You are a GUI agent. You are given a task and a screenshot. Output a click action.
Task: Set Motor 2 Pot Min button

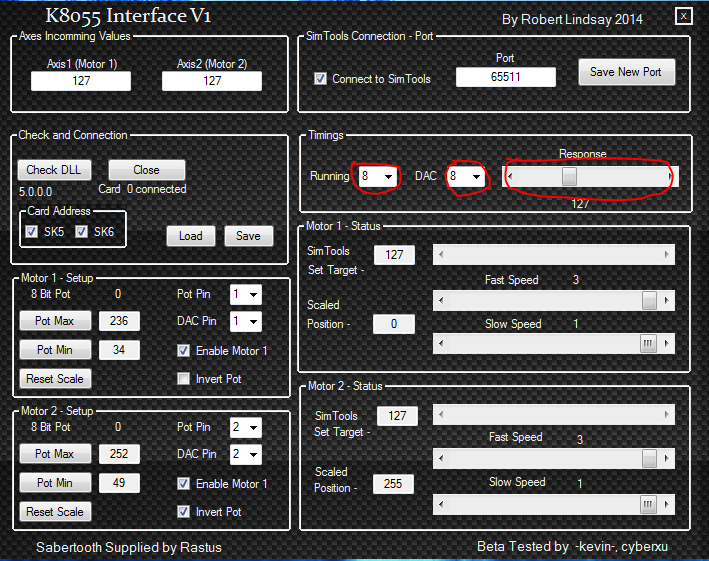click(x=55, y=483)
